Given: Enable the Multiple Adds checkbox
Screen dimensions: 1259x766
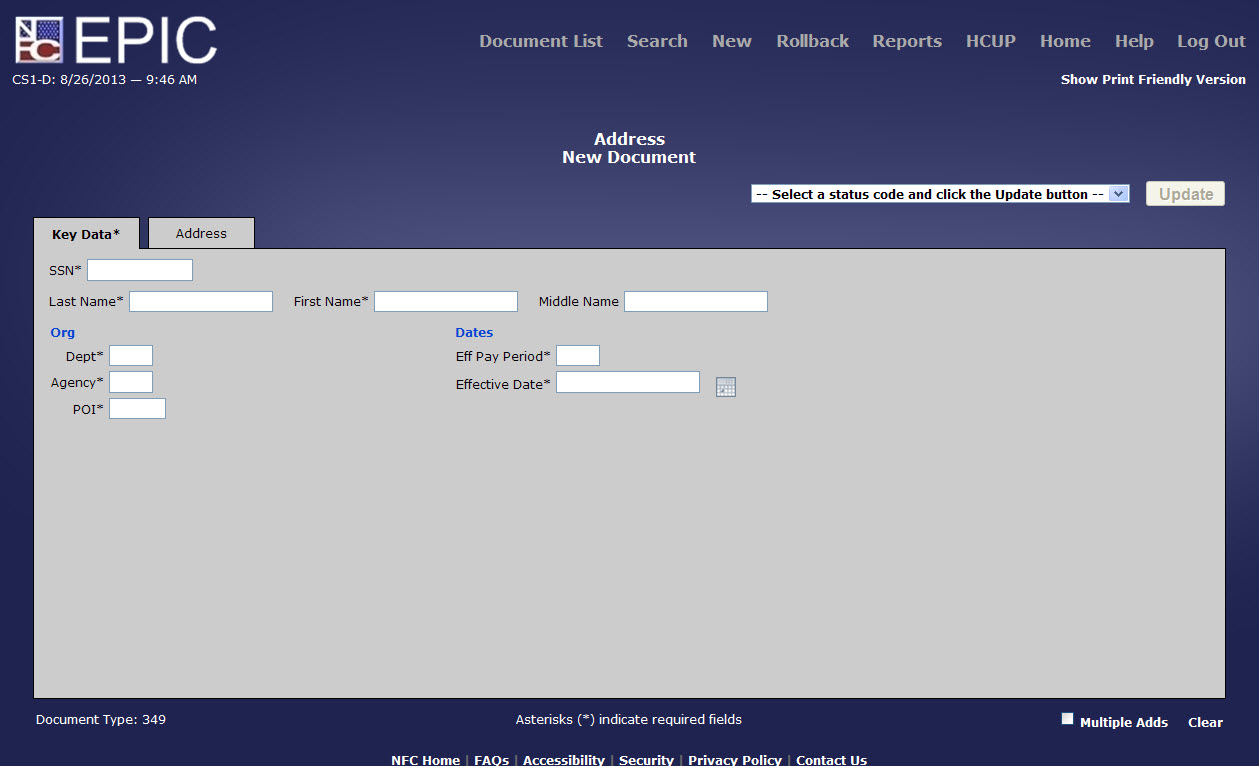Looking at the screenshot, I should [x=1067, y=717].
